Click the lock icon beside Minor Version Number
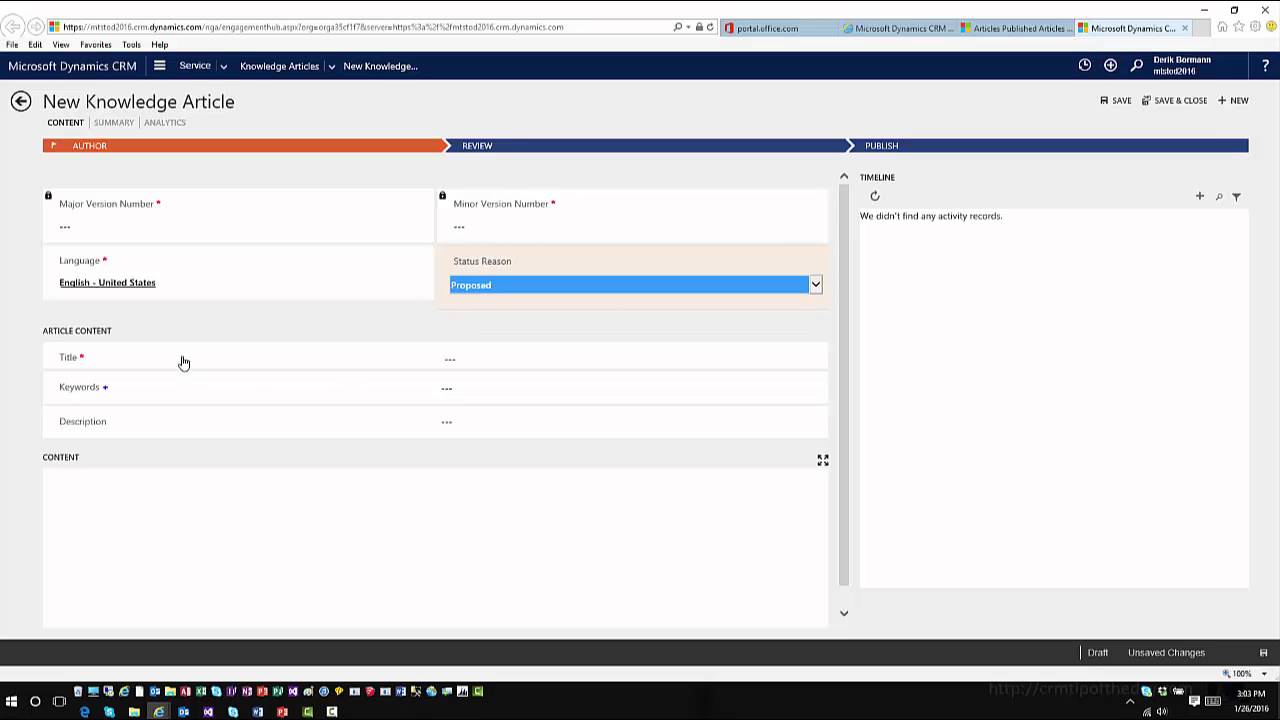Screen dimensions: 1280x720 point(442,196)
